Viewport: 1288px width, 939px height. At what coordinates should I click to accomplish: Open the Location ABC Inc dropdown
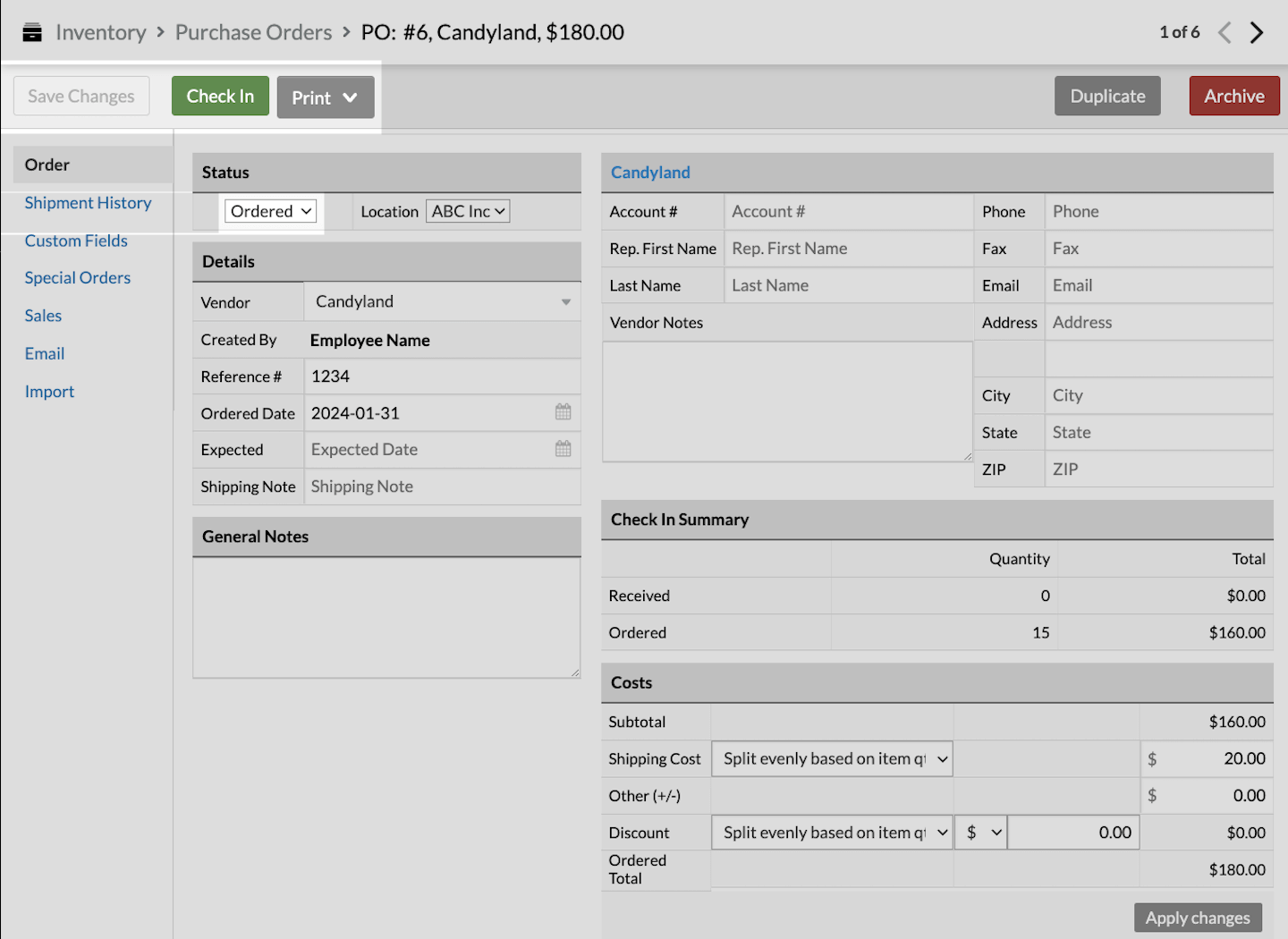468,211
